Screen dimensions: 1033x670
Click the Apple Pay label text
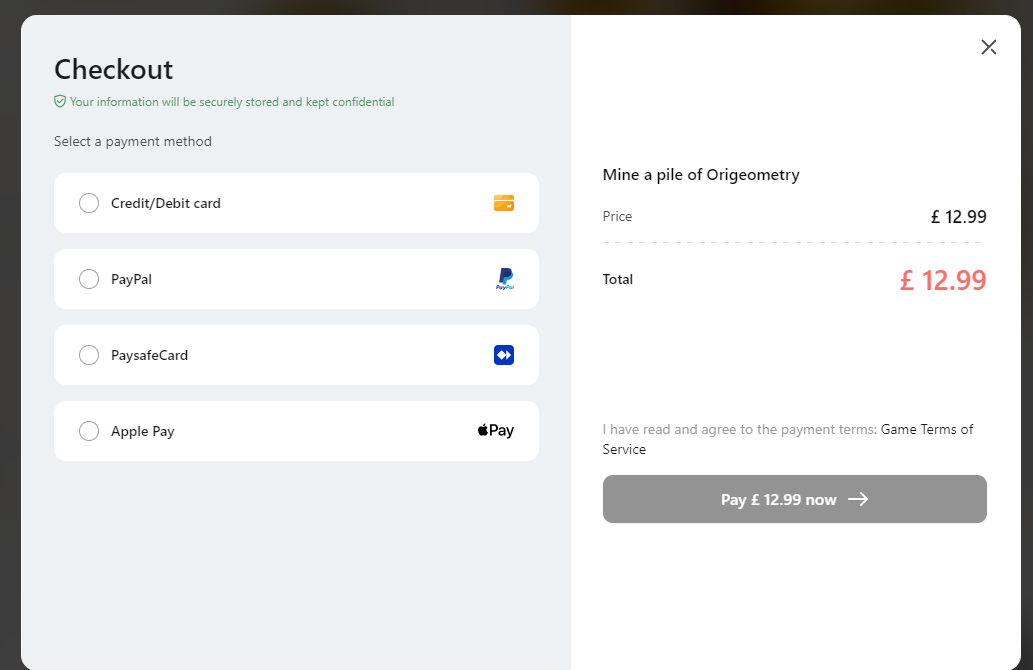[142, 432]
